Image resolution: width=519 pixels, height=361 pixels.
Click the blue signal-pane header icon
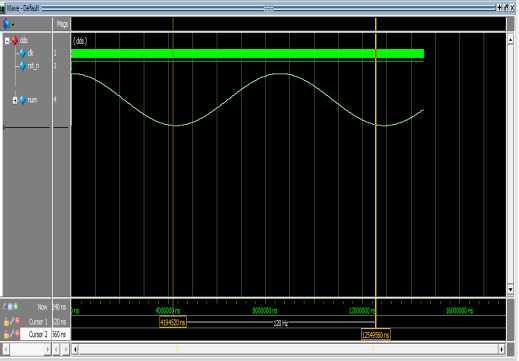[x=6, y=24]
